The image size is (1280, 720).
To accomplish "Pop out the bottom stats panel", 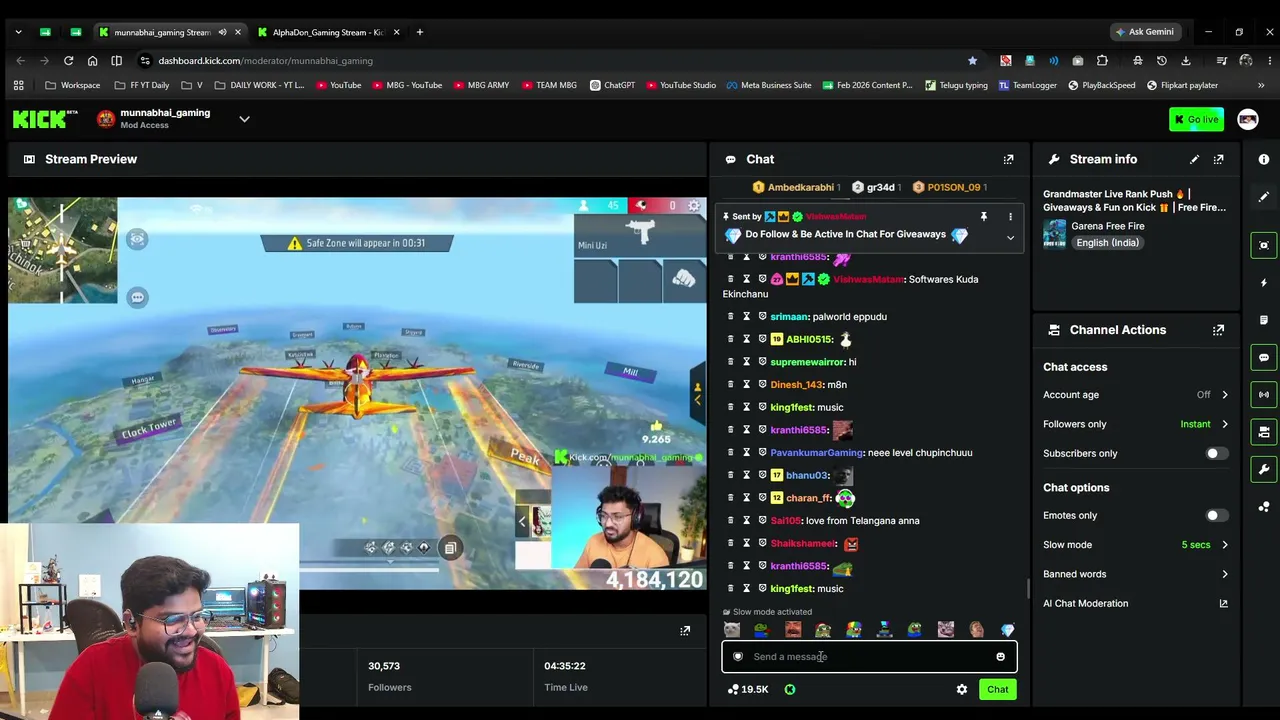I will coord(685,631).
